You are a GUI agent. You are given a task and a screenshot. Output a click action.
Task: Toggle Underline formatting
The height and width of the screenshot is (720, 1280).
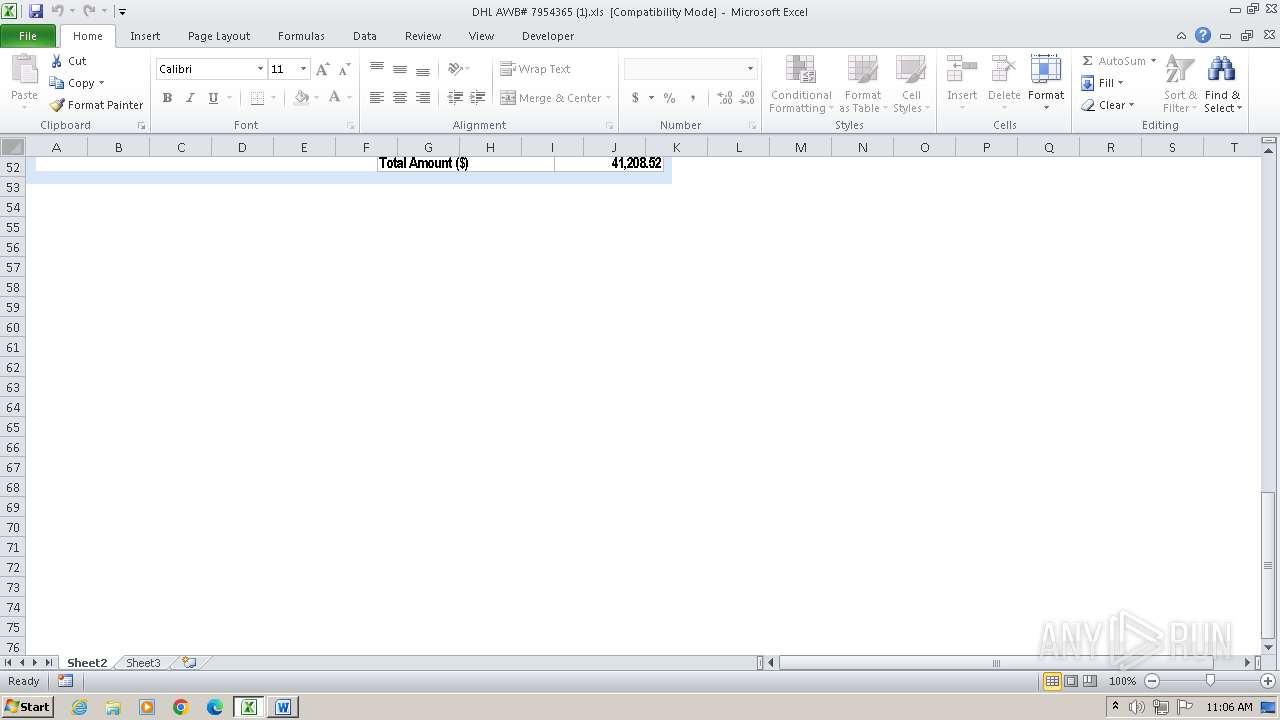[213, 98]
